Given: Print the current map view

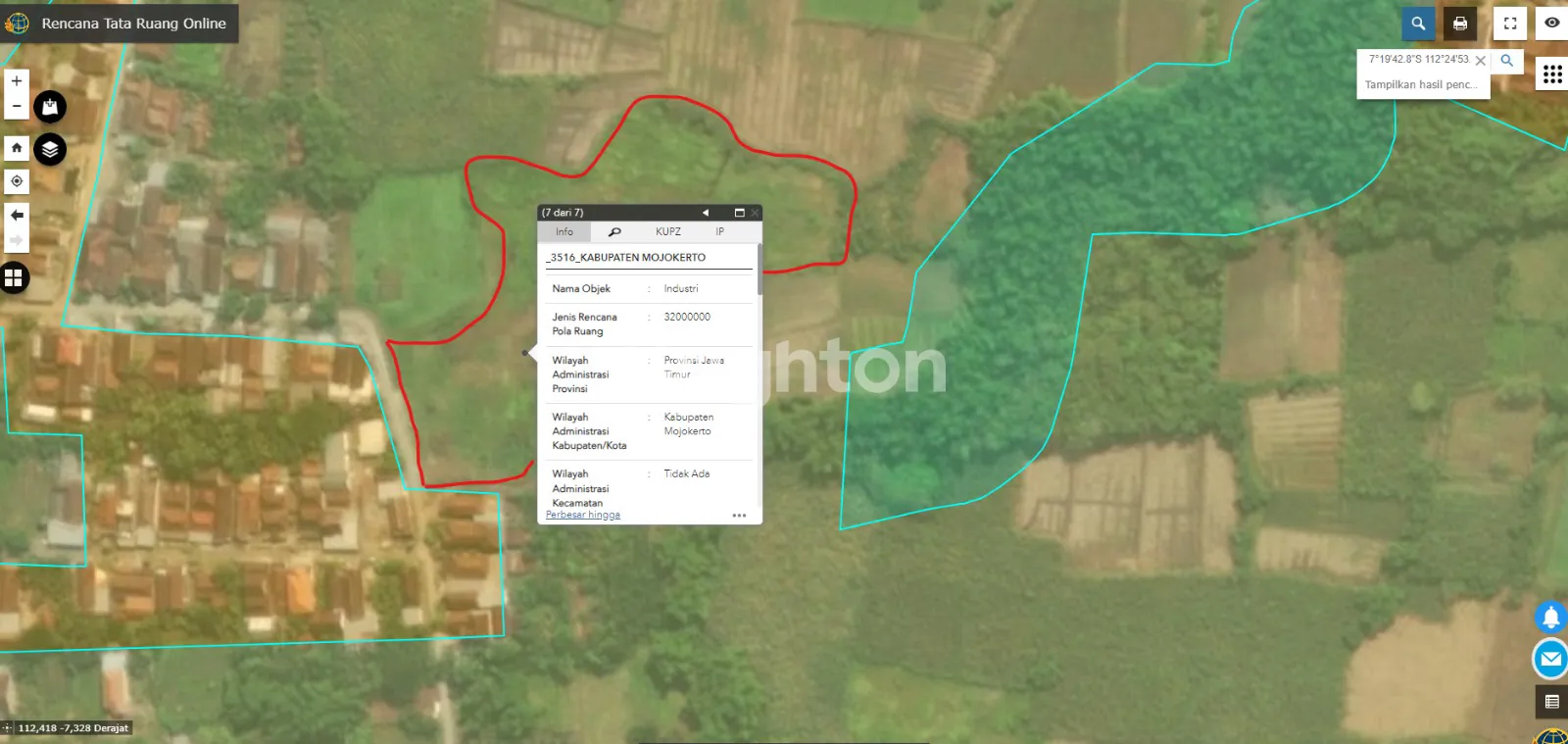Looking at the screenshot, I should coord(1460,24).
